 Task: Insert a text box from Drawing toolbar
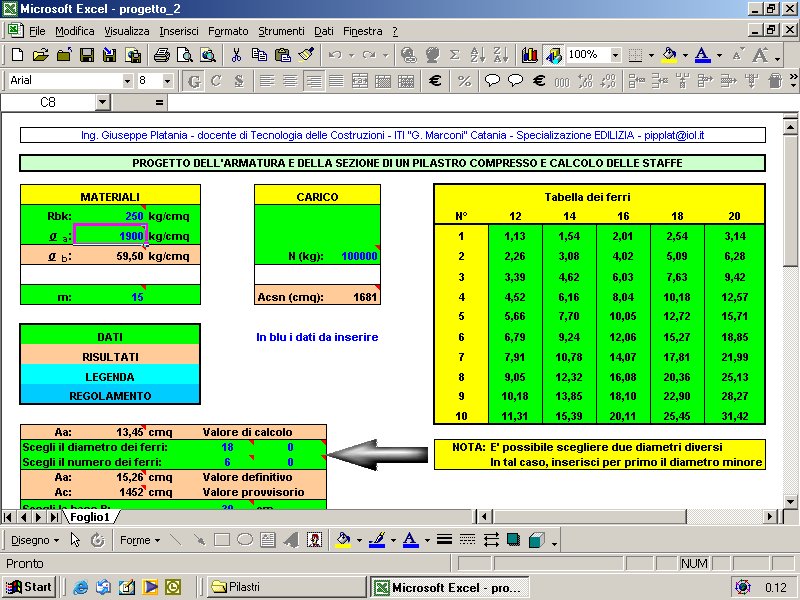tap(268, 540)
